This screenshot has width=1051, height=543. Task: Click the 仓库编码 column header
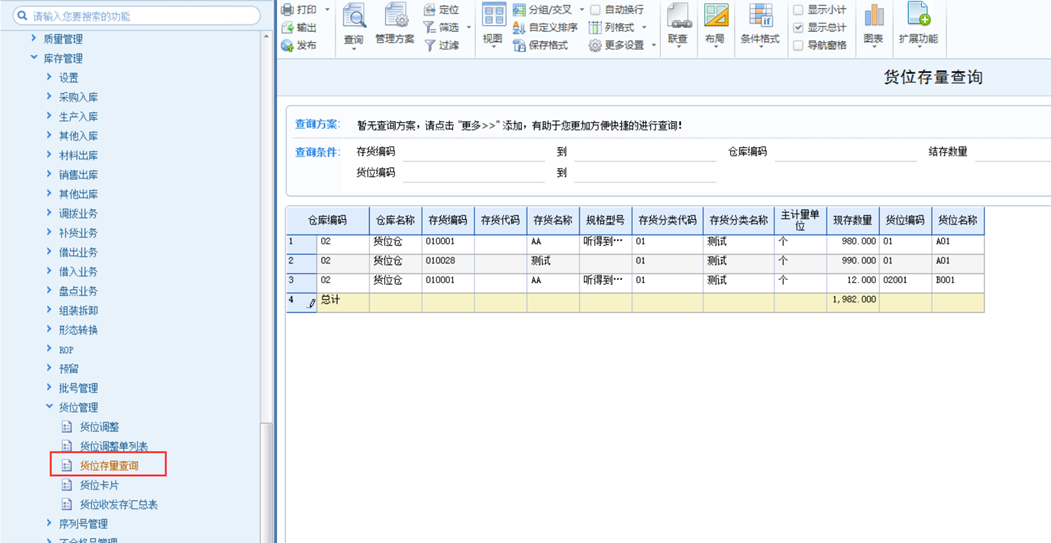click(x=328, y=221)
